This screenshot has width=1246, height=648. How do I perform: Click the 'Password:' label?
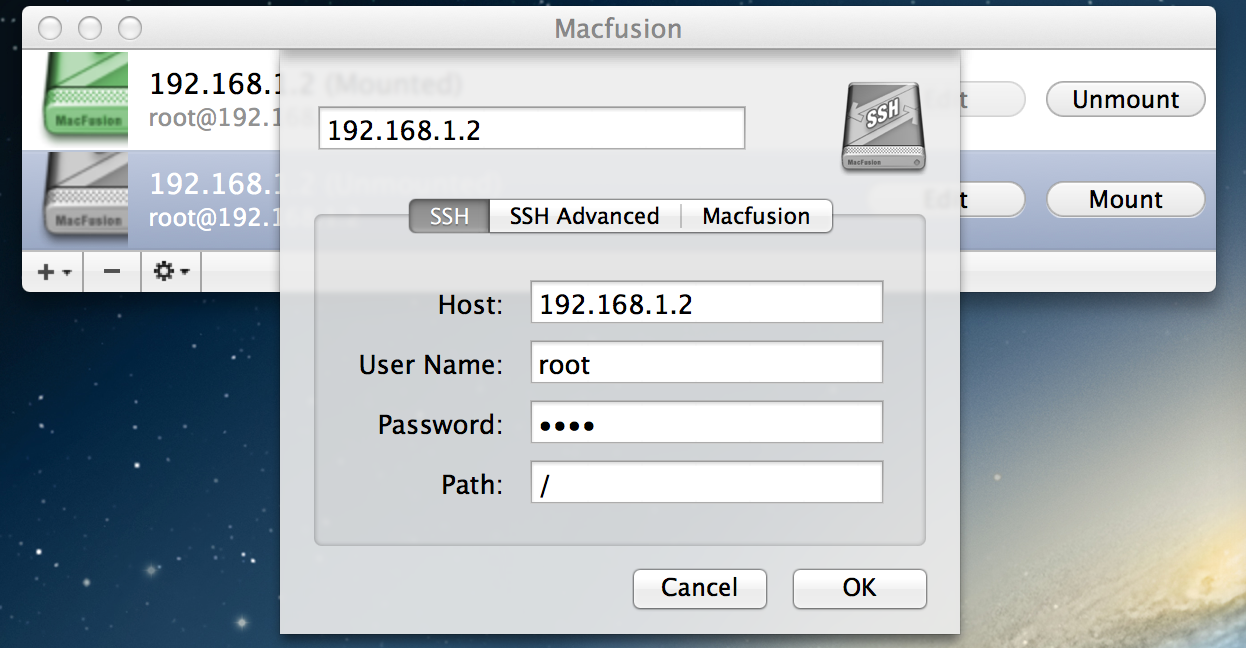pyautogui.click(x=441, y=425)
